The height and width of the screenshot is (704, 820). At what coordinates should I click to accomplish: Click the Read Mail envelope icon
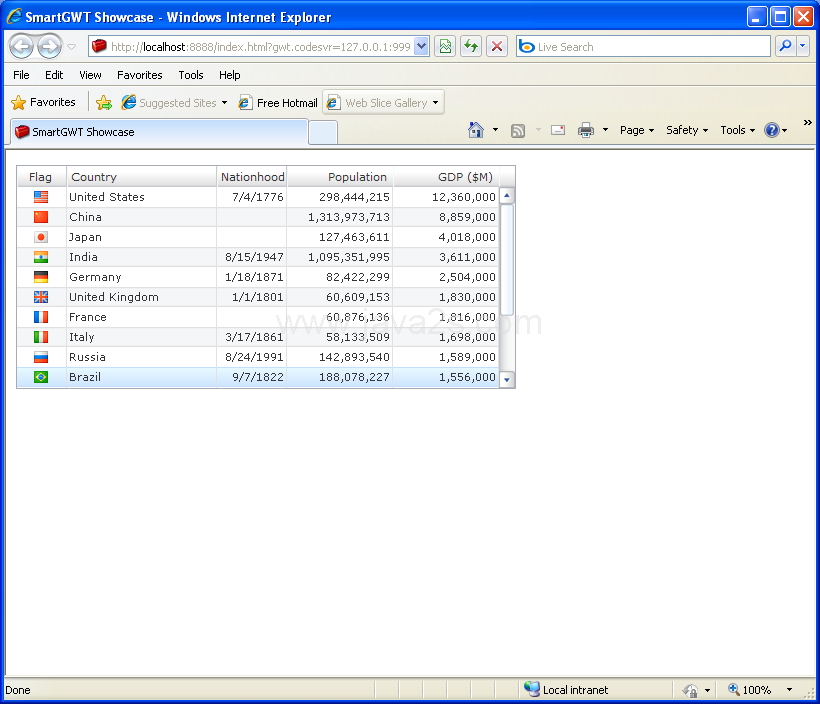(x=558, y=130)
